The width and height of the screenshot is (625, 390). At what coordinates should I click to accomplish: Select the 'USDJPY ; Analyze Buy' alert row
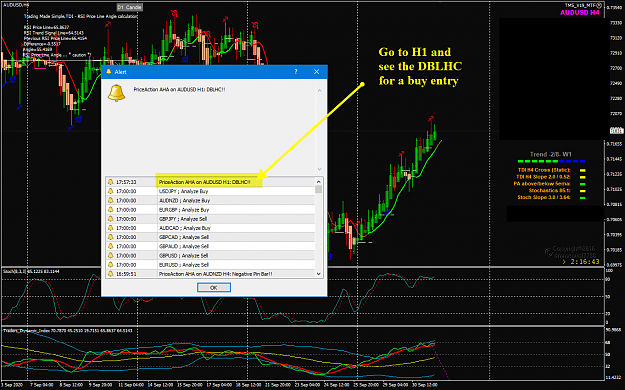tap(210, 191)
